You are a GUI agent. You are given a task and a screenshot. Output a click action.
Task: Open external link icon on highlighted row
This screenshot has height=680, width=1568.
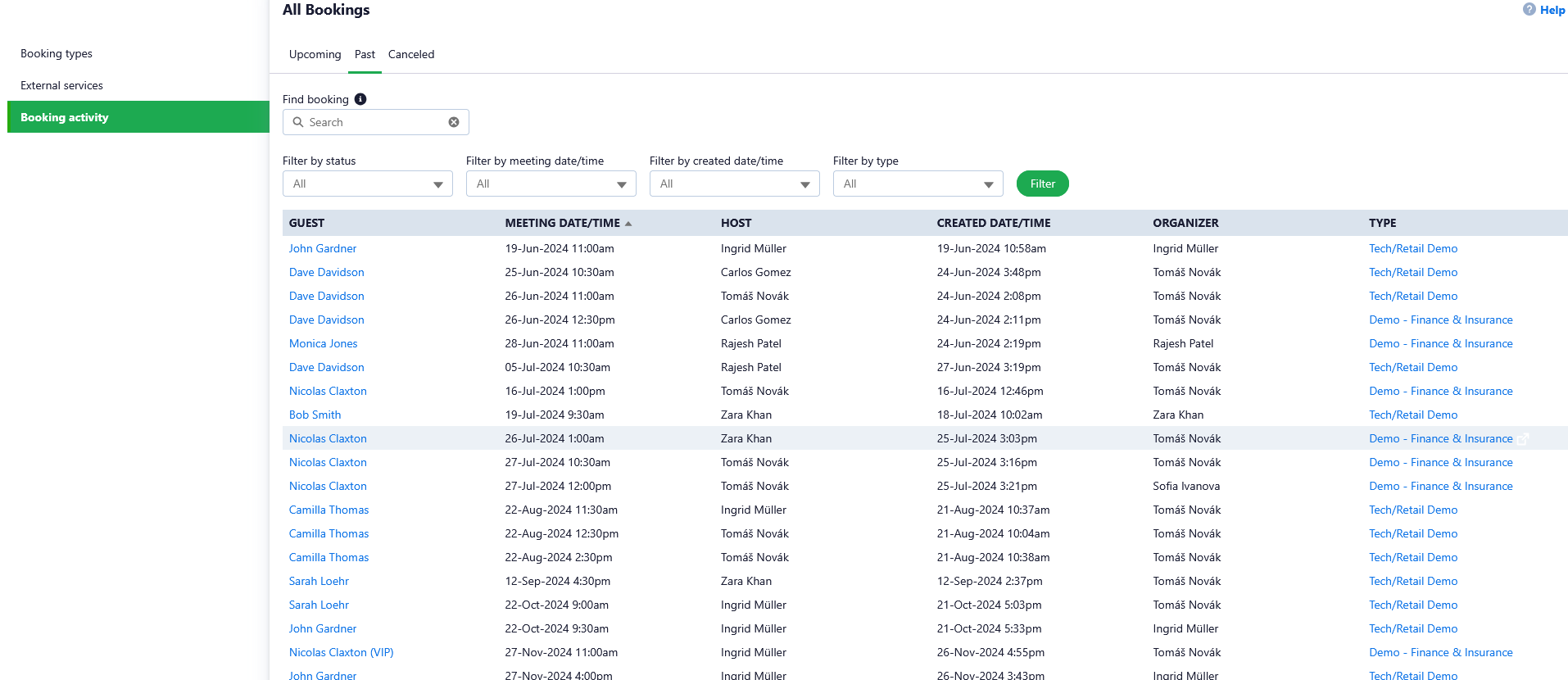[1523, 439]
